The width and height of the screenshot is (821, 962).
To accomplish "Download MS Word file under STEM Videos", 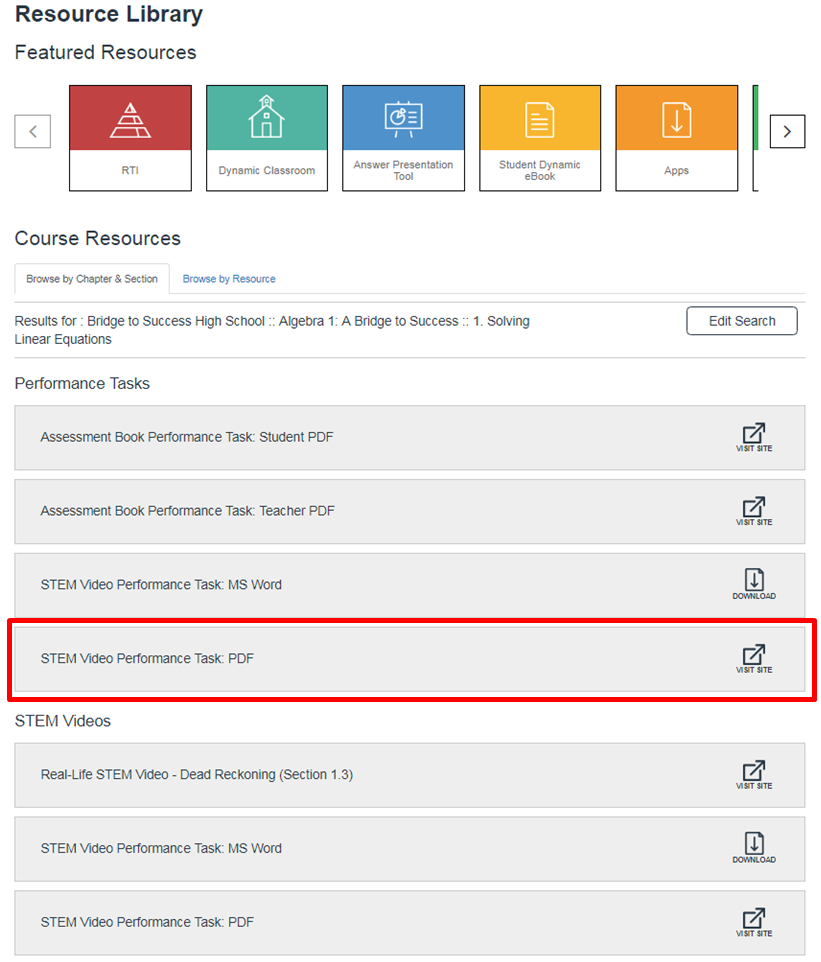I will pos(753,848).
